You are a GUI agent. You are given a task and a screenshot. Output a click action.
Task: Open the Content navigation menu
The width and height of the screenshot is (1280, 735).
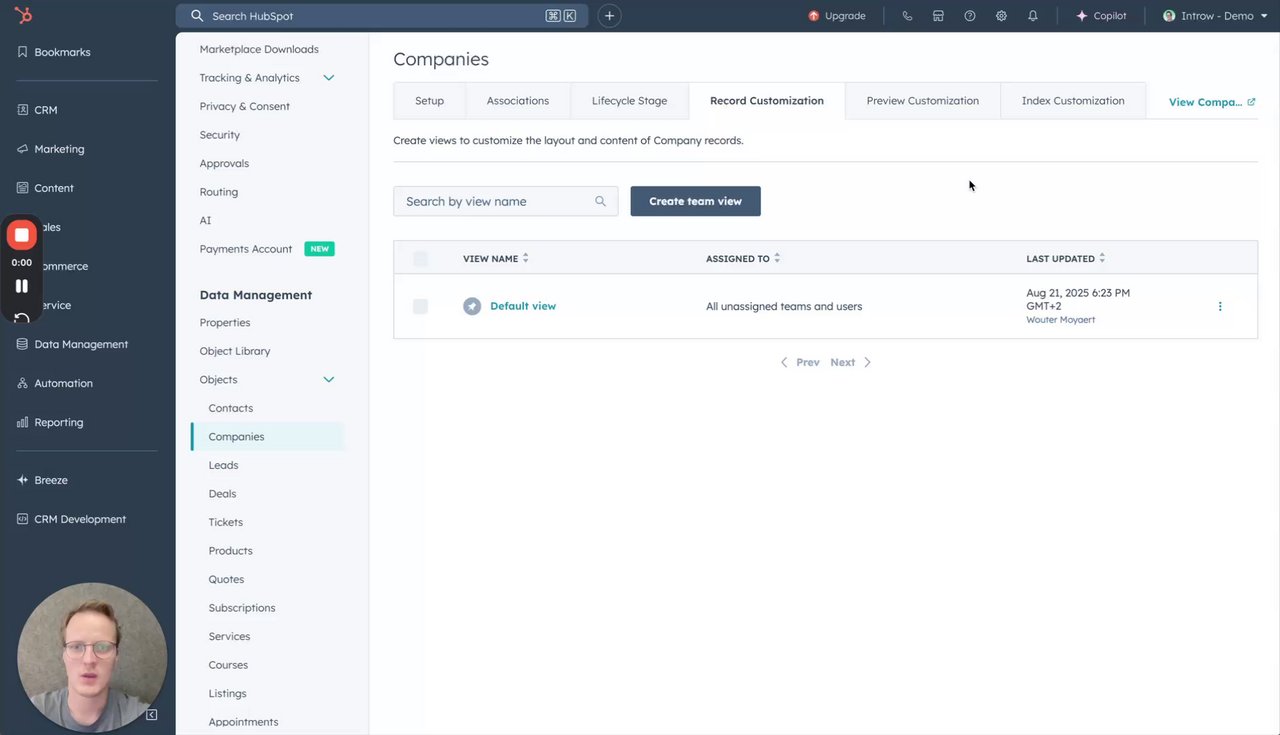point(46,188)
